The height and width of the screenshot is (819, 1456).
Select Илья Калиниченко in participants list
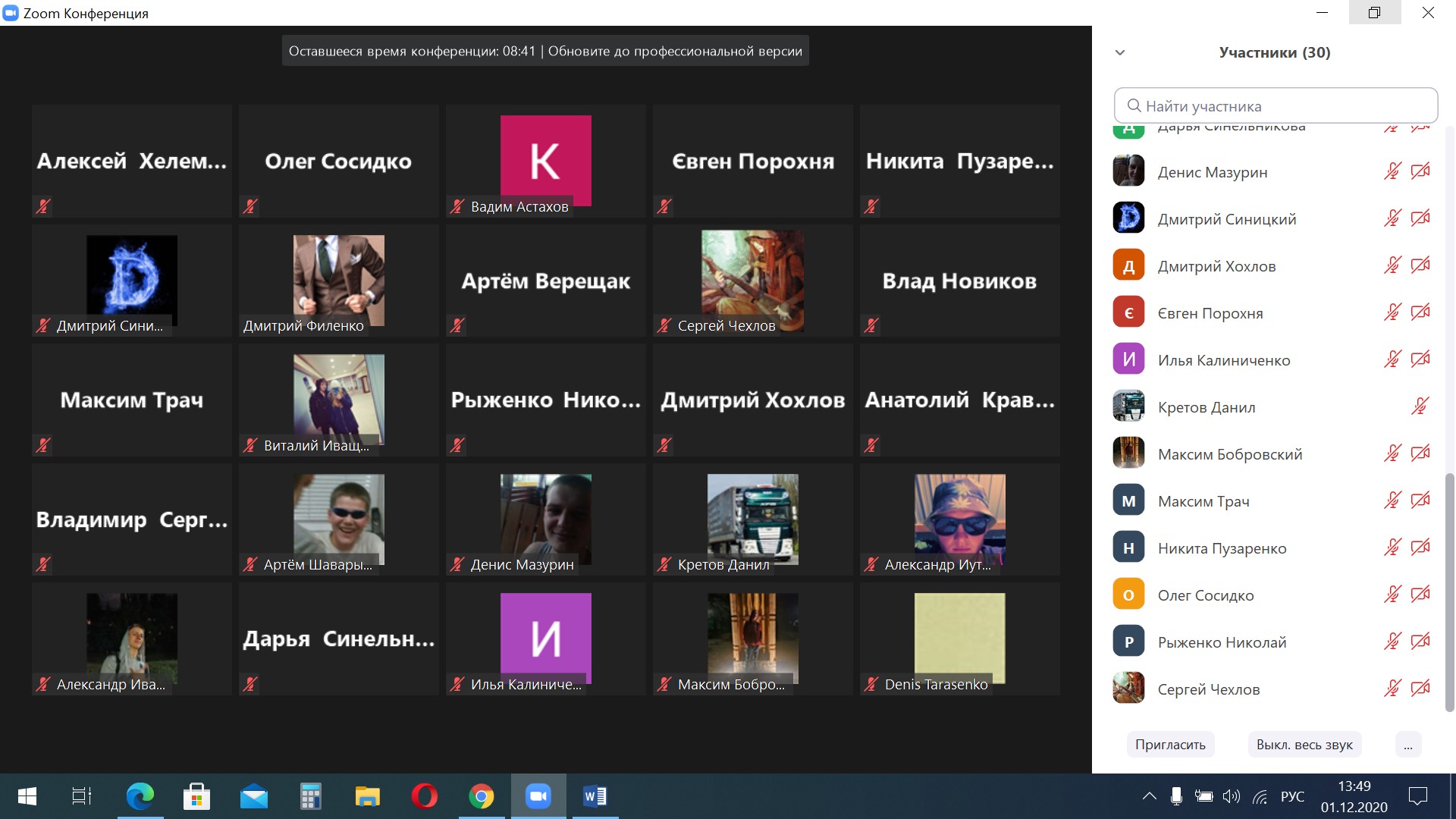point(1223,360)
